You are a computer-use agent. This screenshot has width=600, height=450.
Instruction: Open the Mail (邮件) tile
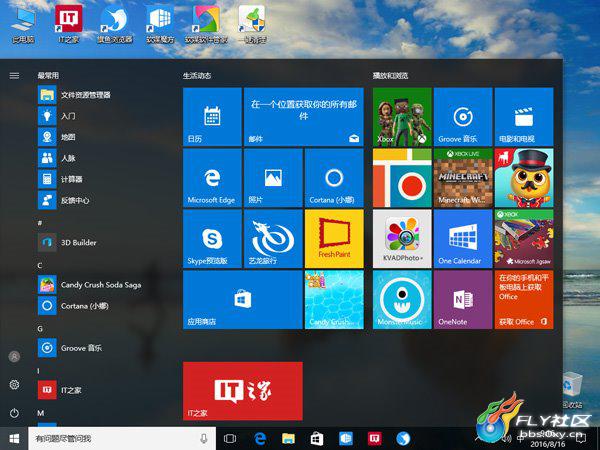[304, 117]
